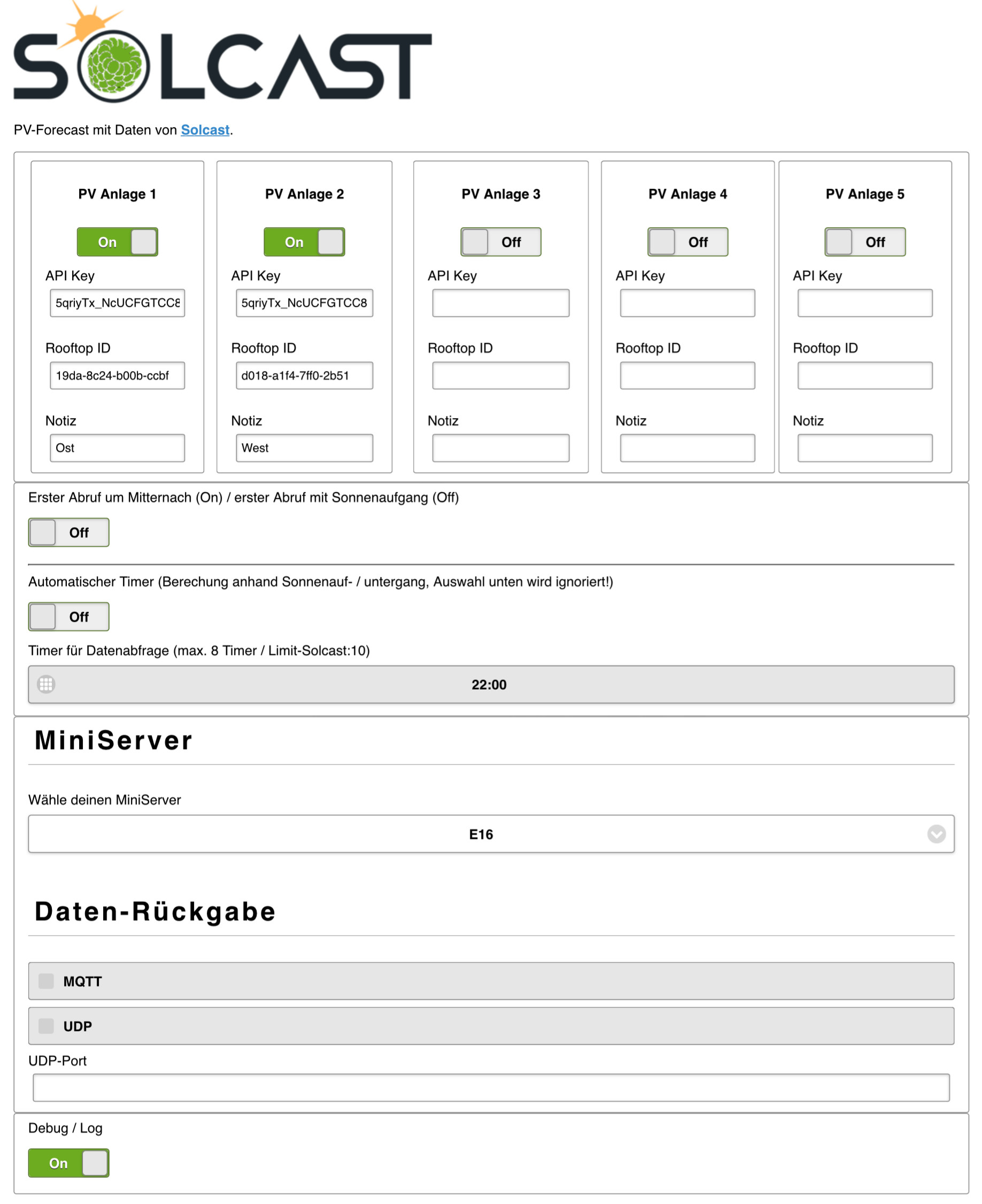
Task: Focus the PV Anlage 3 API Key field
Action: click(500, 303)
